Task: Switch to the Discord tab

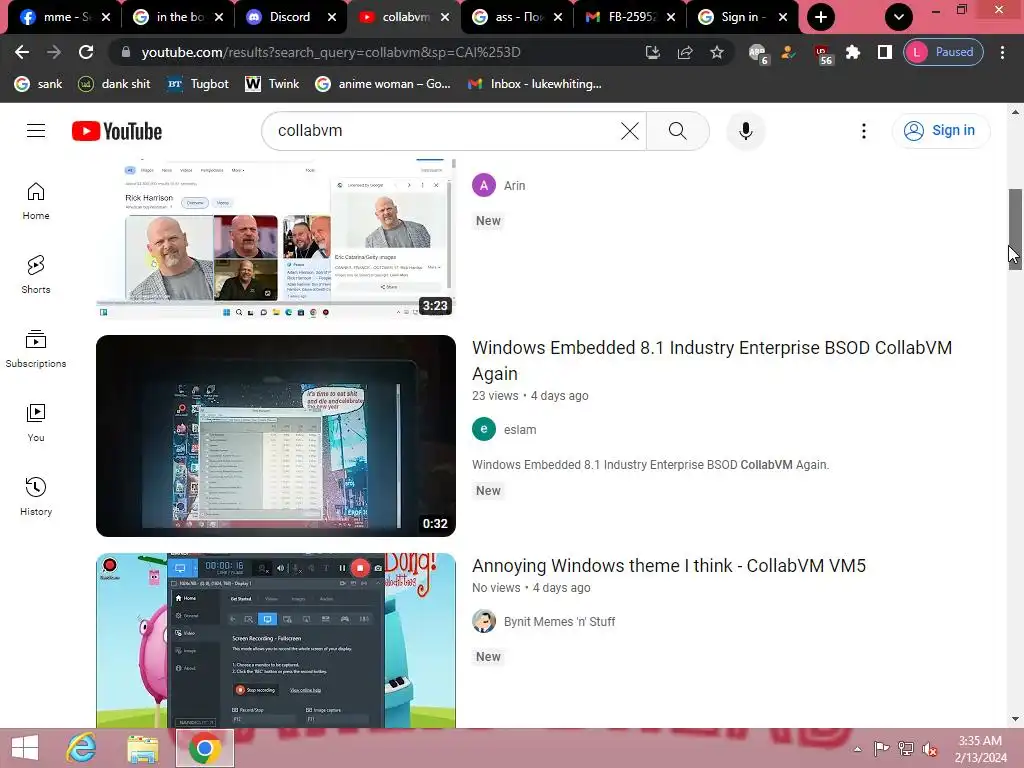Action: (x=290, y=17)
